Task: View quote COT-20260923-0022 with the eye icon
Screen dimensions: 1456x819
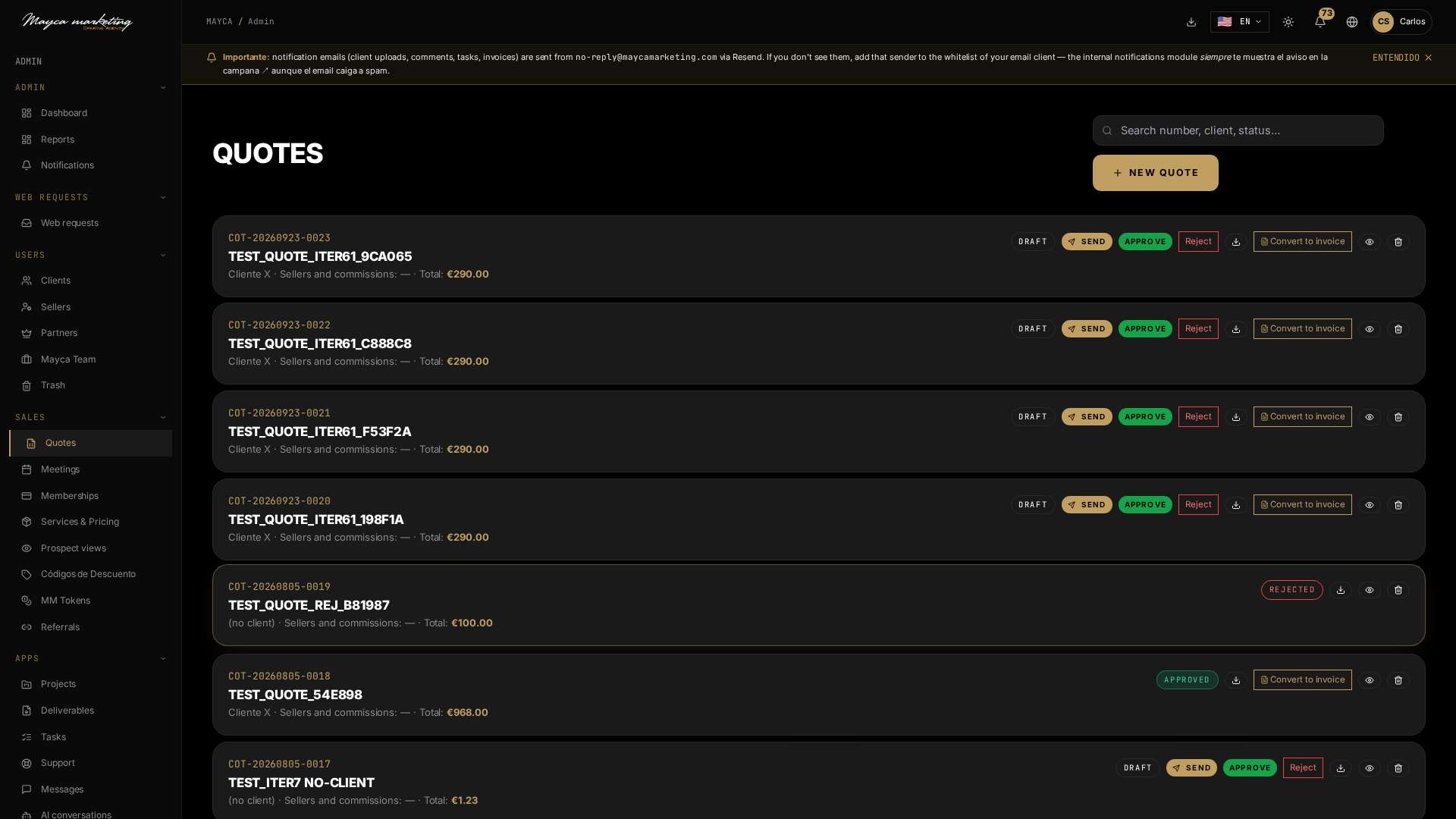Action: tap(1370, 329)
